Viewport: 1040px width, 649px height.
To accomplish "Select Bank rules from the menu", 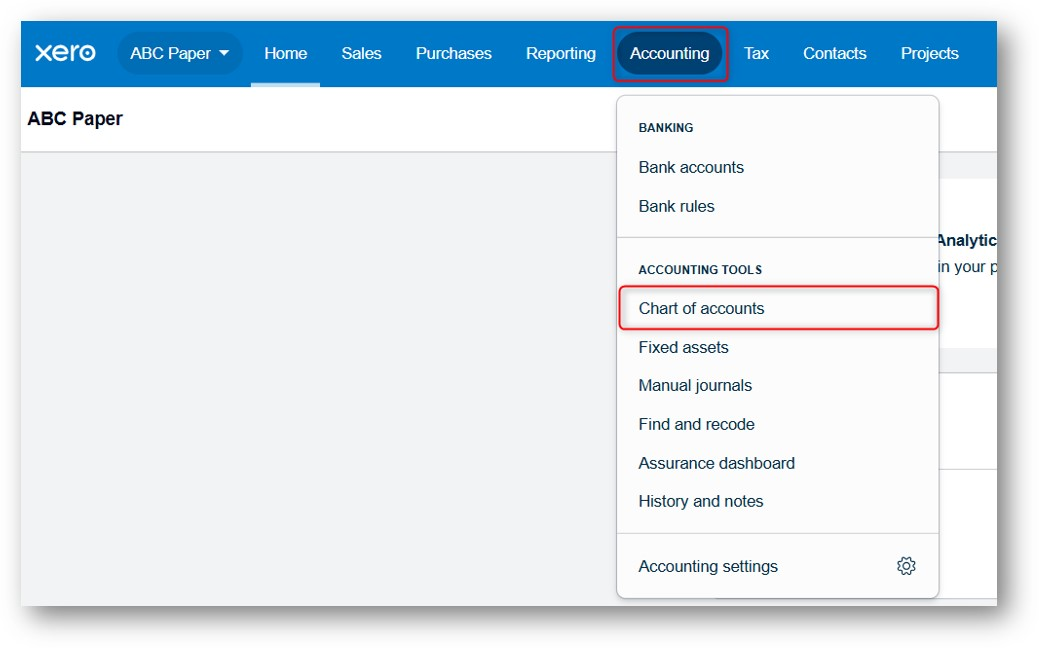I will [x=777, y=206].
